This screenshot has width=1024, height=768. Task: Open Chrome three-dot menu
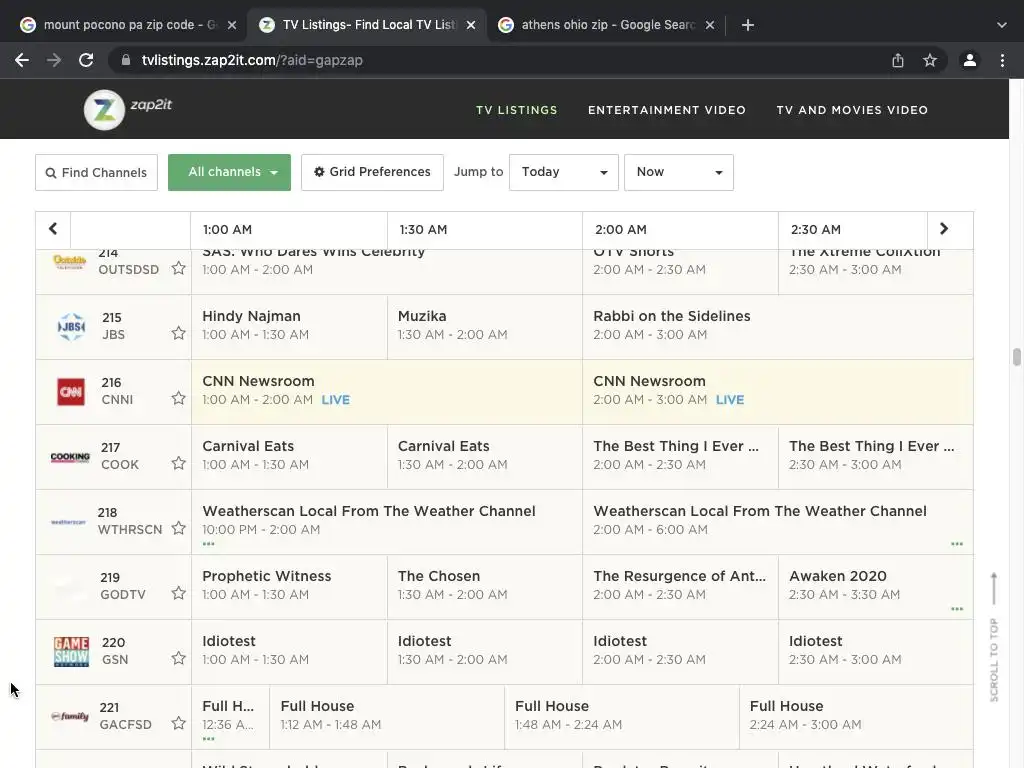pyautogui.click(x=1002, y=60)
